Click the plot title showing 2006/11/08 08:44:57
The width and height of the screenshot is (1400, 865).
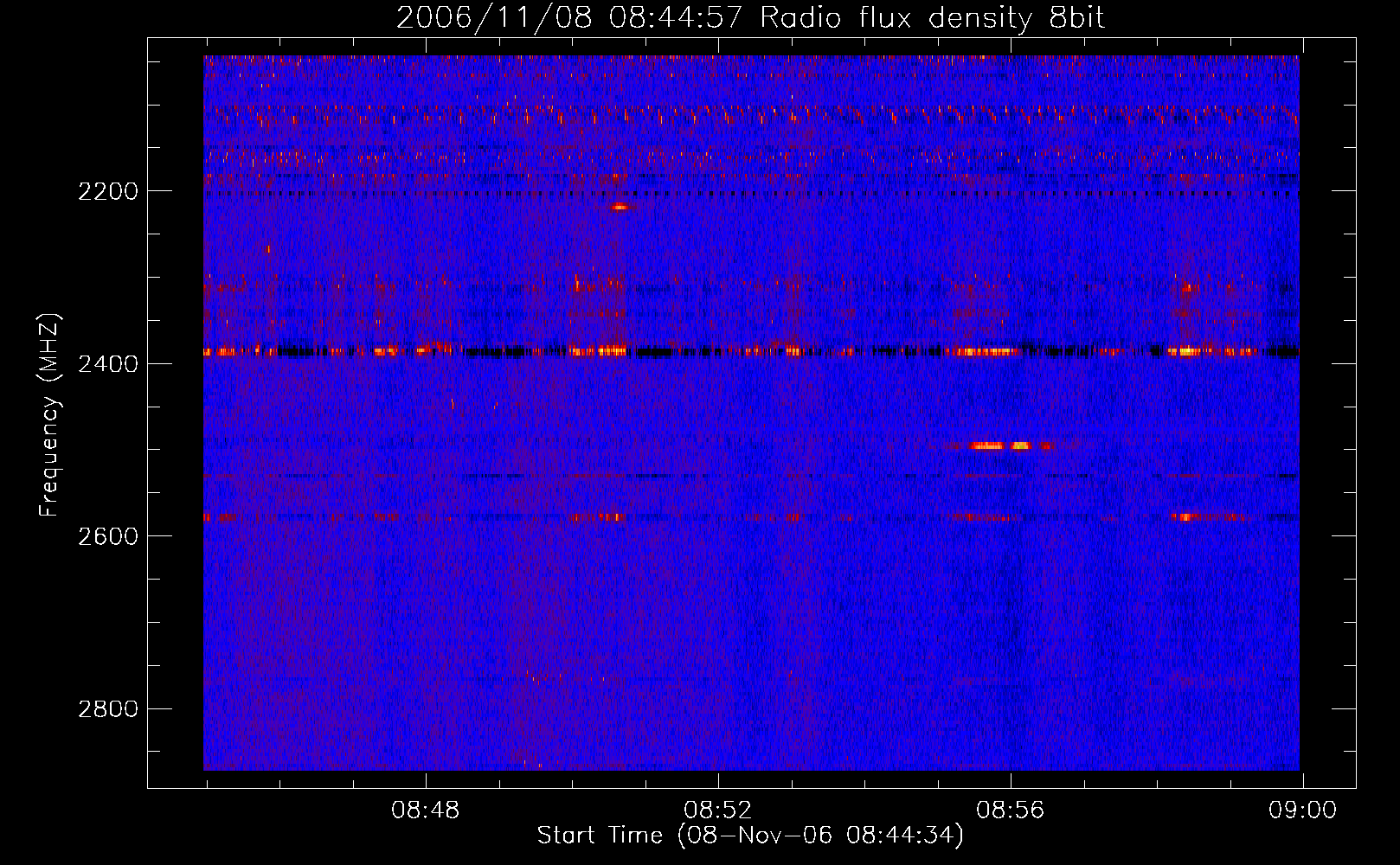coord(750,17)
